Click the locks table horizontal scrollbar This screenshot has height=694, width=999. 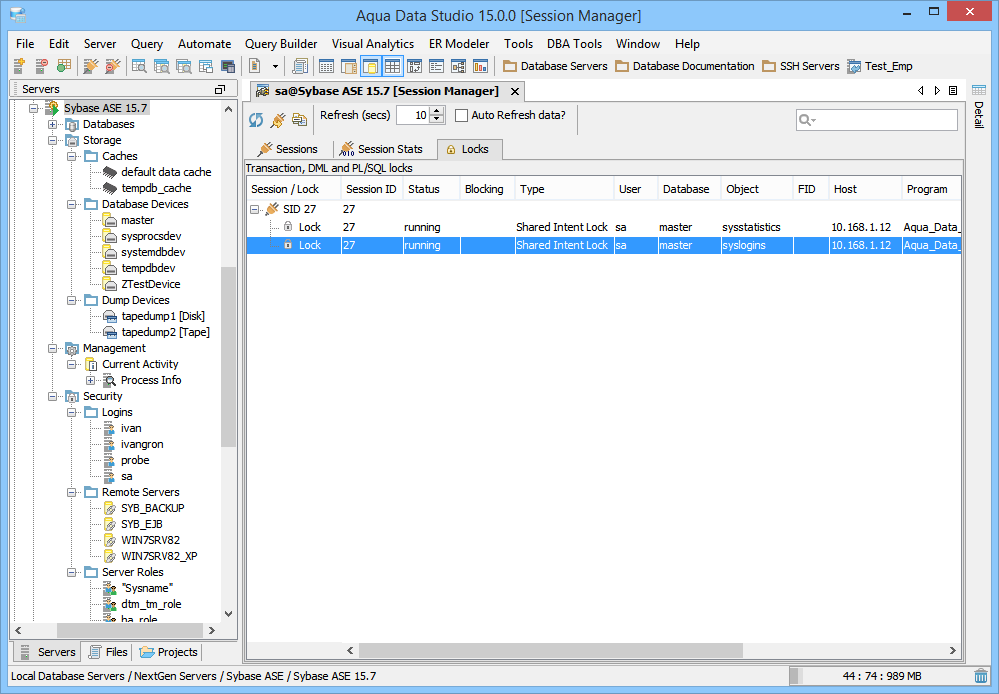click(x=550, y=651)
